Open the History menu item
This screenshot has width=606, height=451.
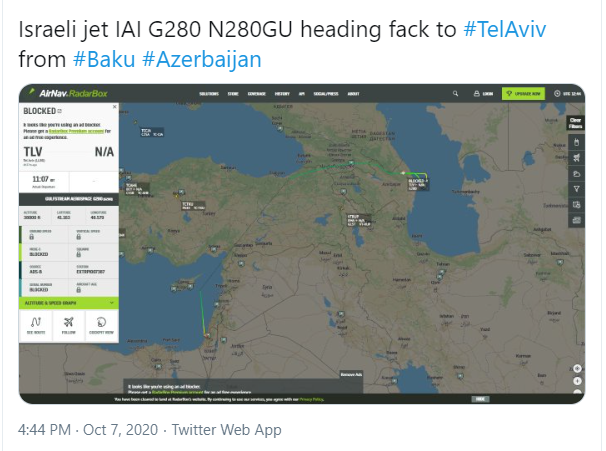(x=282, y=94)
